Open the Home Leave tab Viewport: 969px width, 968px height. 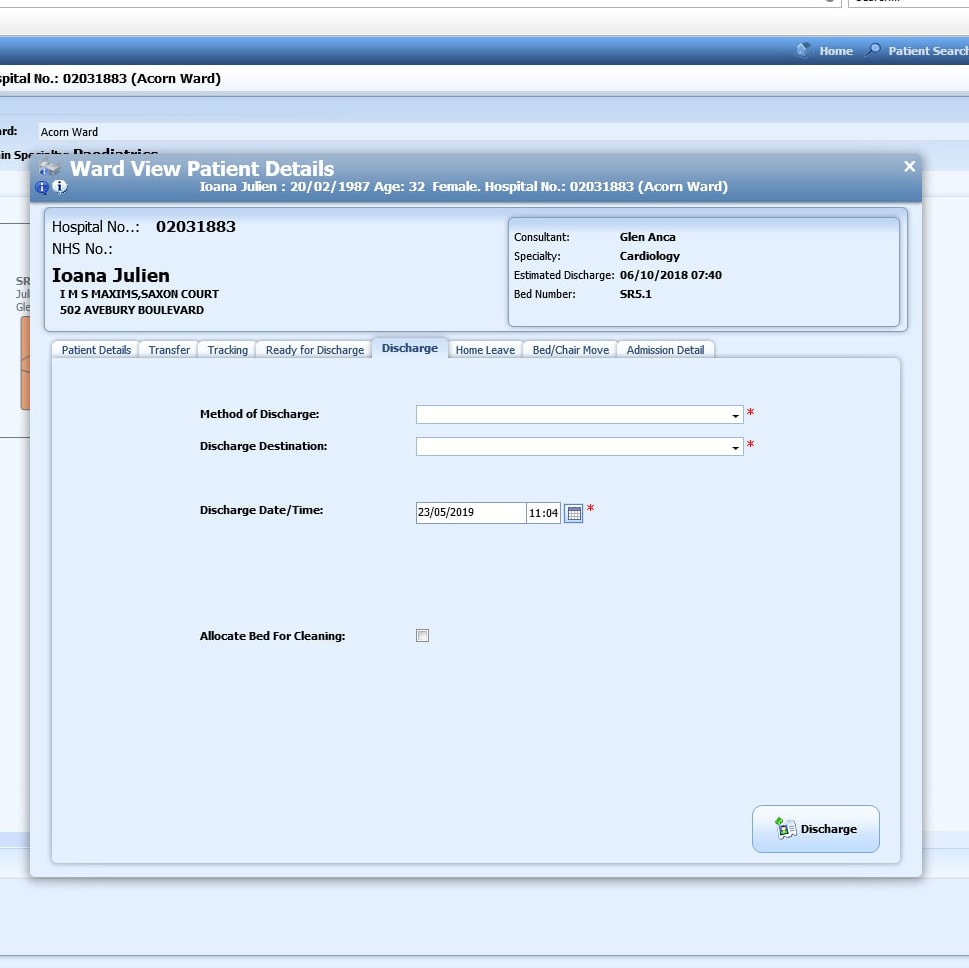[x=485, y=350]
